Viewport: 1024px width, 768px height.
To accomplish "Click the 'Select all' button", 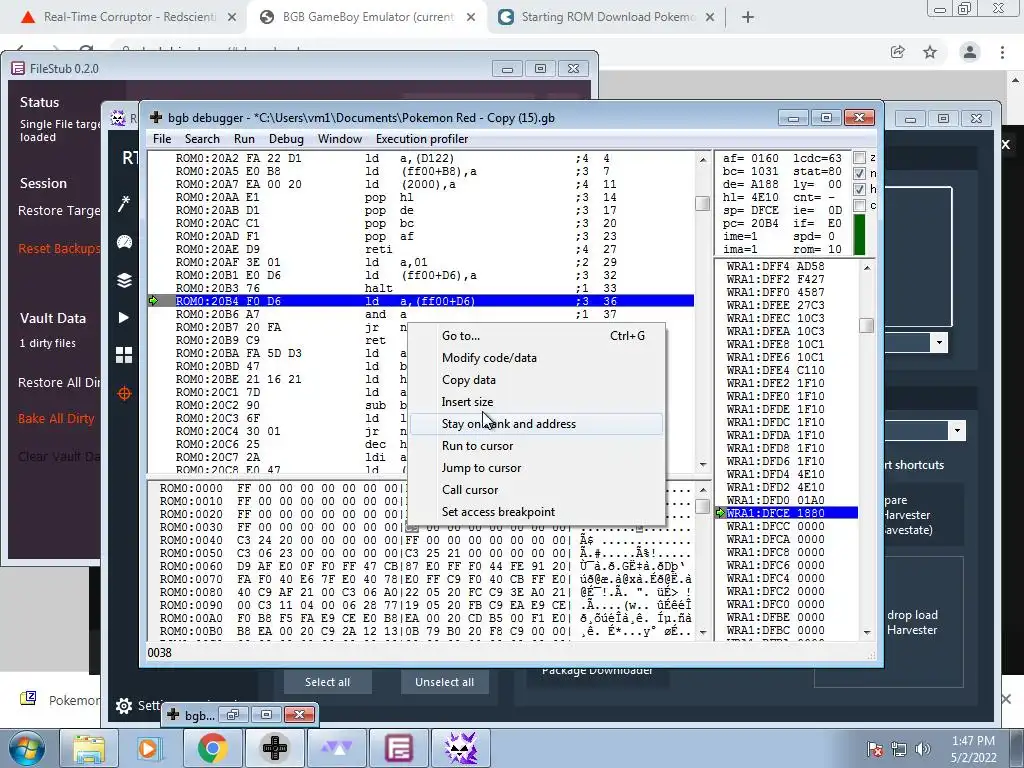I will point(327,682).
